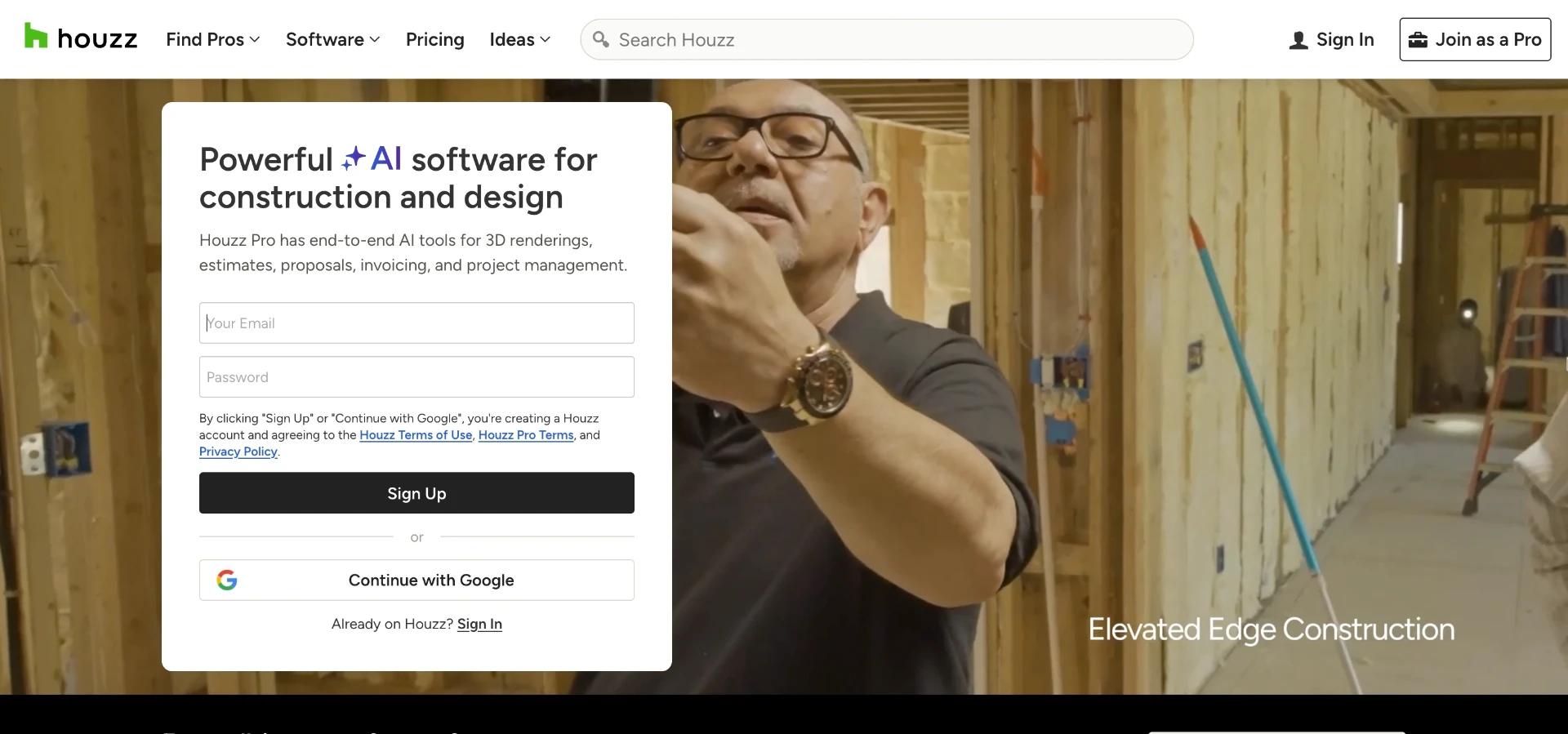Image resolution: width=1568 pixels, height=734 pixels.
Task: Open the Software dropdown menu
Action: [333, 39]
